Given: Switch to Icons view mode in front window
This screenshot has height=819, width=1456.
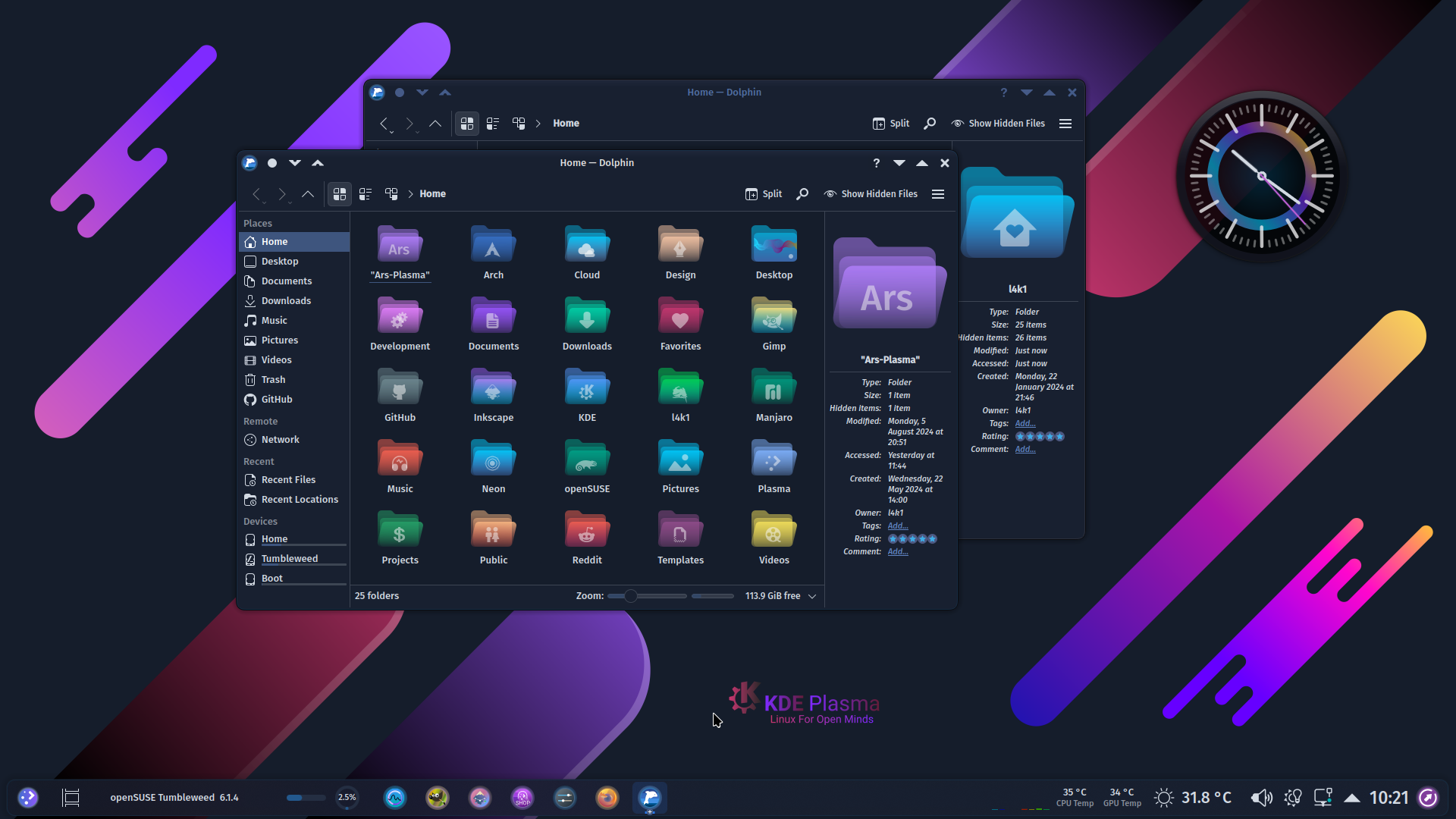Looking at the screenshot, I should tap(340, 194).
